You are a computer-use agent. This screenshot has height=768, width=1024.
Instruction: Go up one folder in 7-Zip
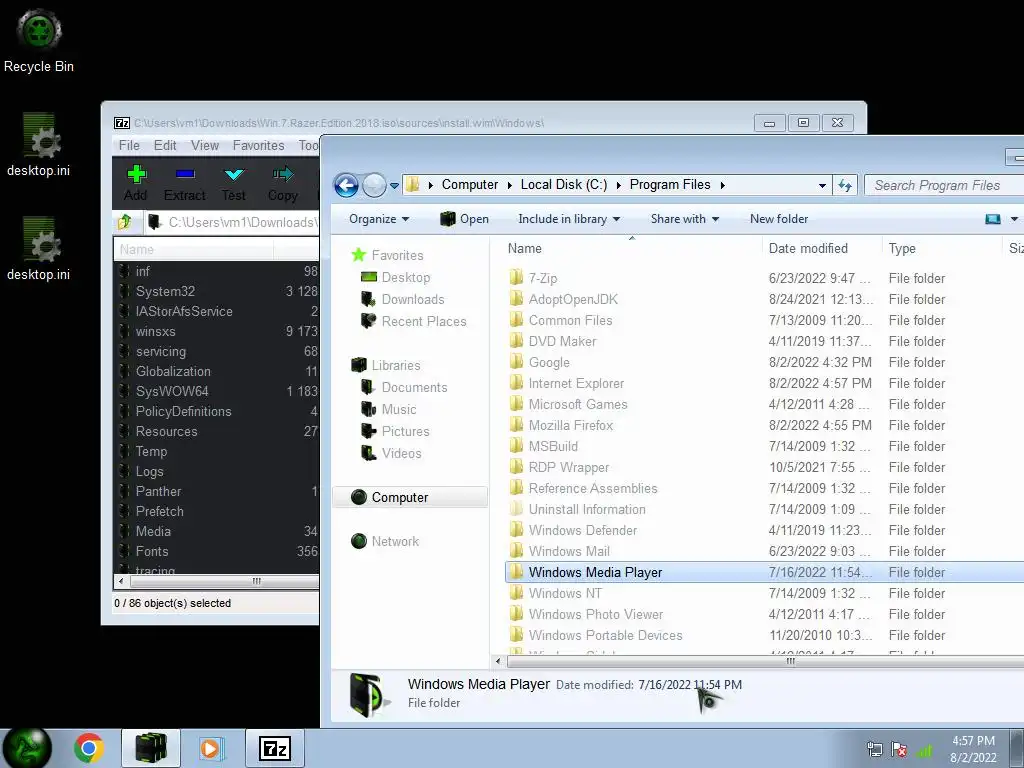coord(125,222)
